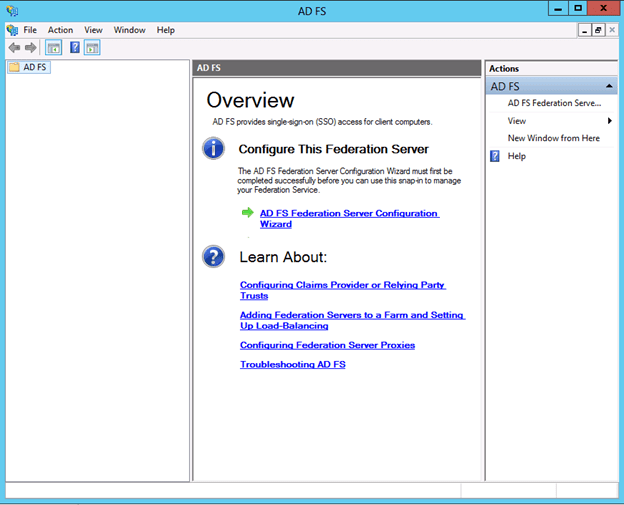Open the File menu
This screenshot has width=624, height=505.
pyautogui.click(x=30, y=30)
